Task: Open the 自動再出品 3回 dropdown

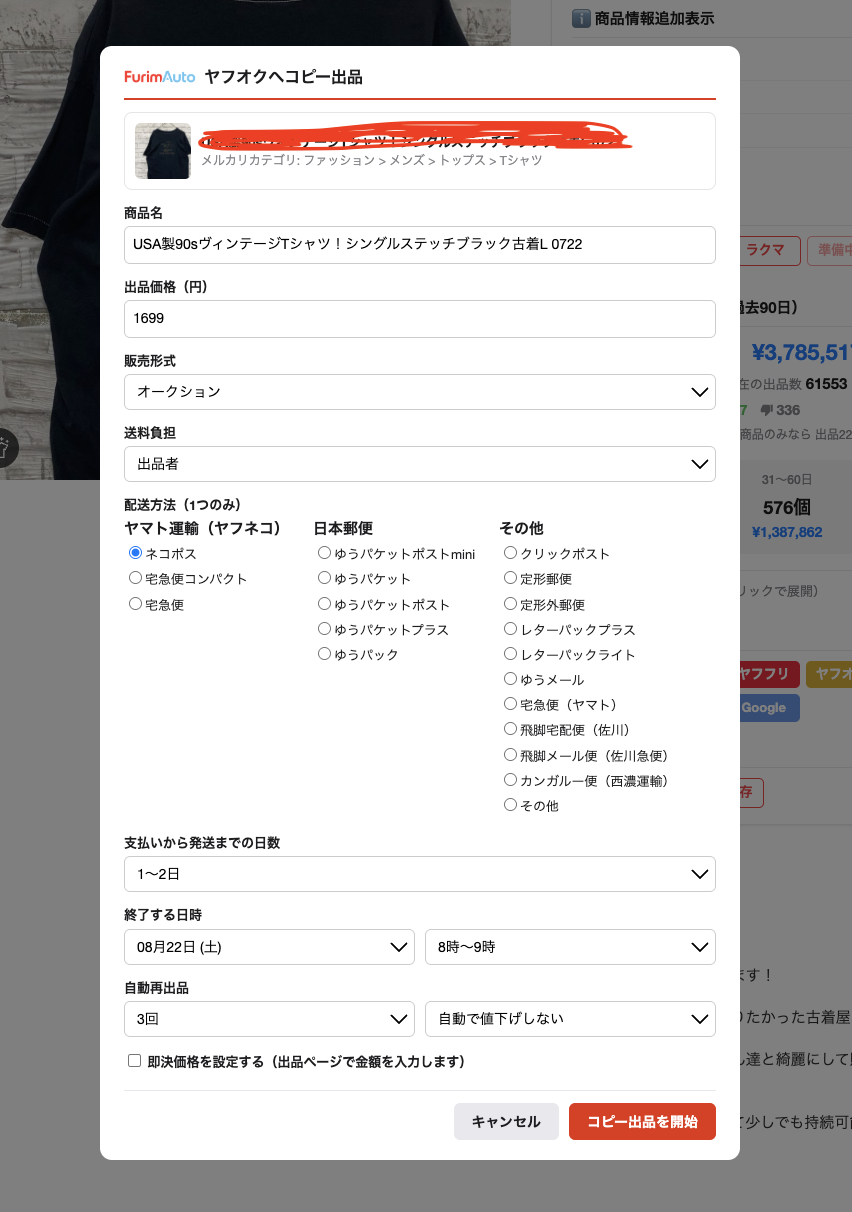Action: pyautogui.click(x=269, y=1019)
